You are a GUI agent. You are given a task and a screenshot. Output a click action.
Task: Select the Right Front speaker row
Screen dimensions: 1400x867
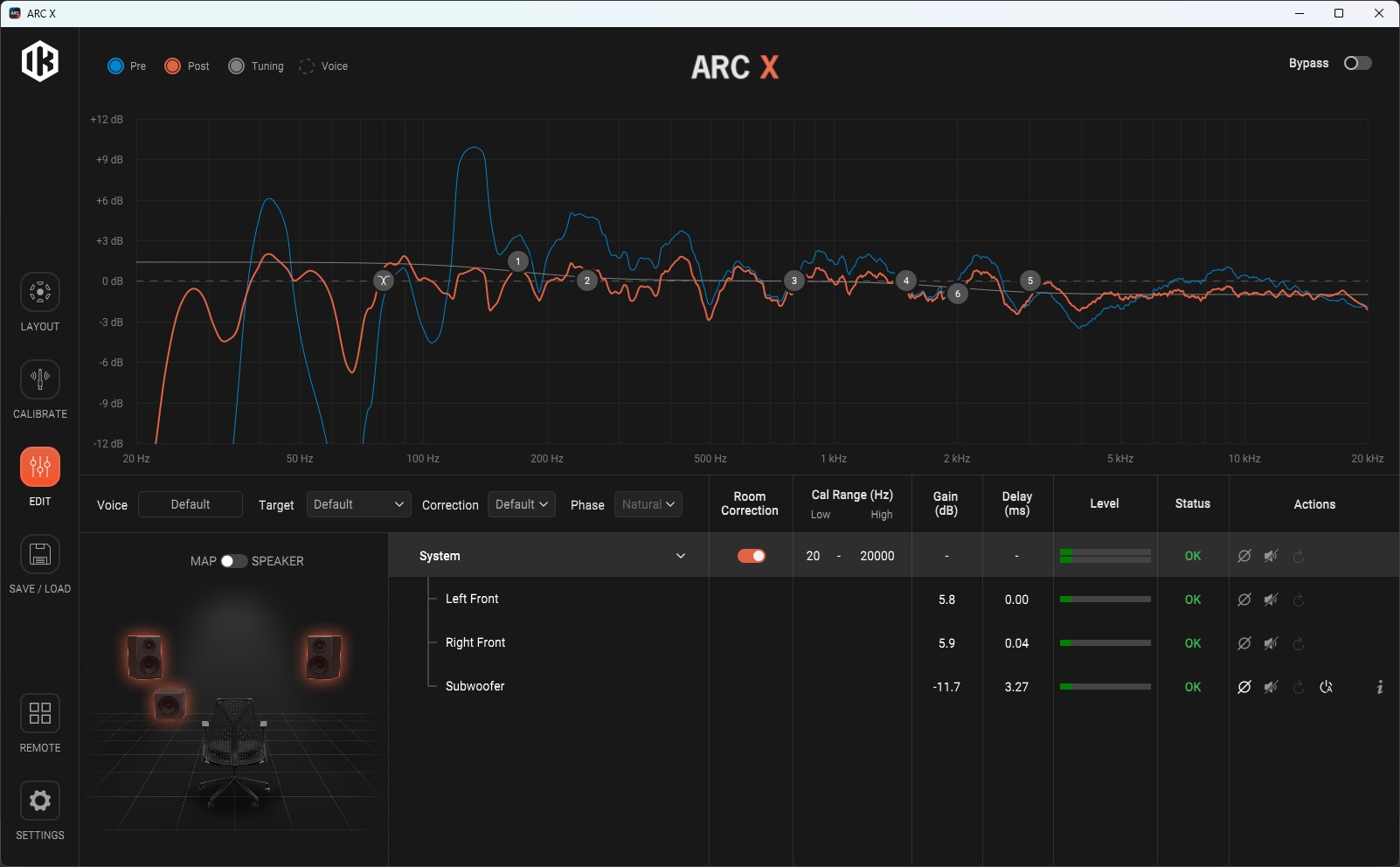(x=475, y=642)
